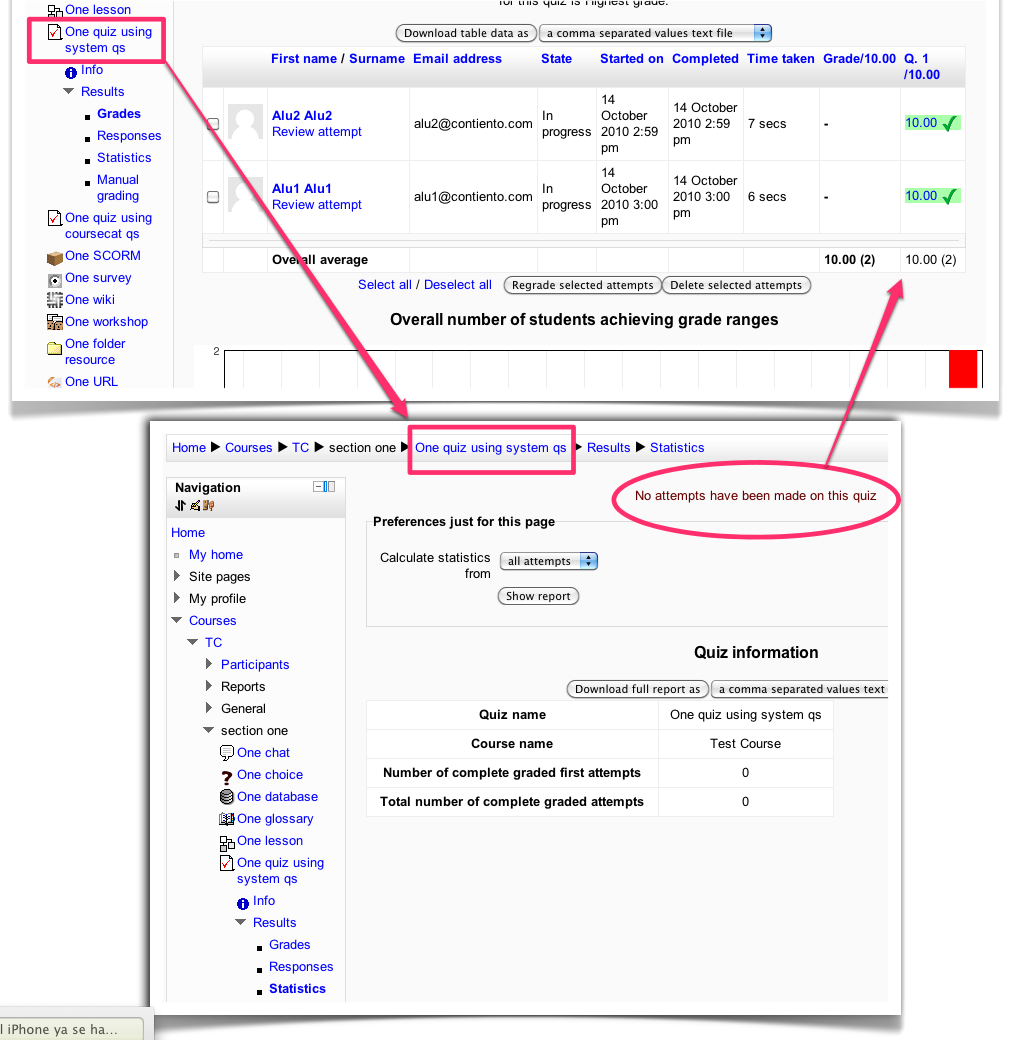This screenshot has height=1040, width=1015.
Task: Click the lower One lesson icon
Action: (x=227, y=842)
